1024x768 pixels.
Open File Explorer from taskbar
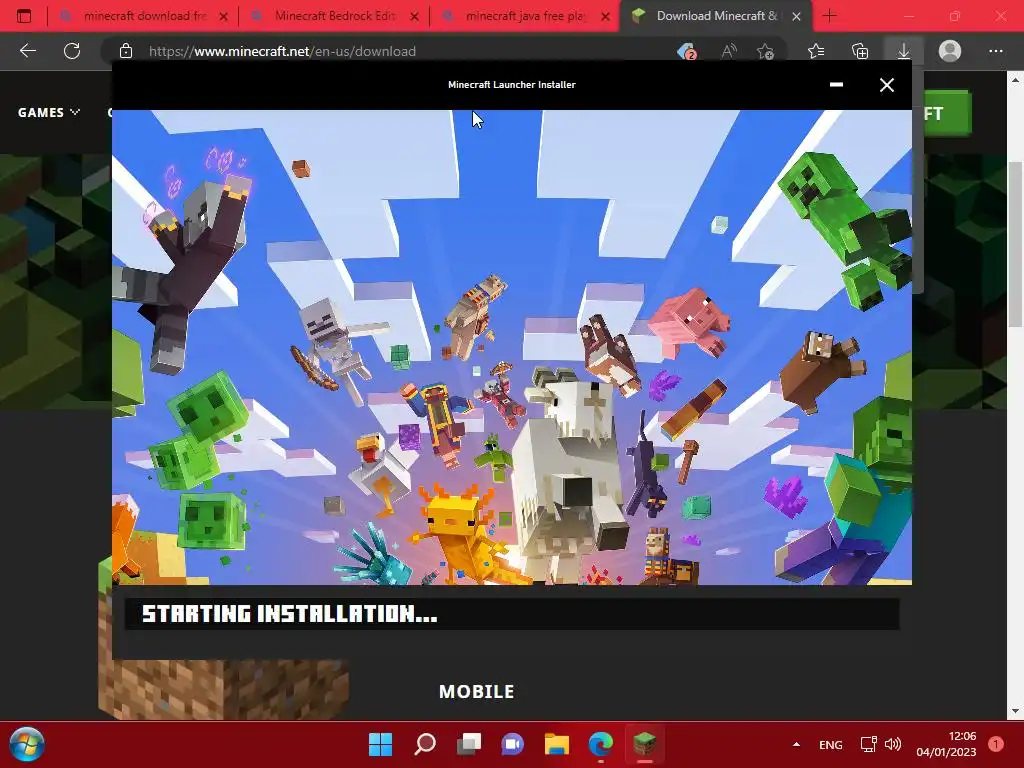click(556, 744)
